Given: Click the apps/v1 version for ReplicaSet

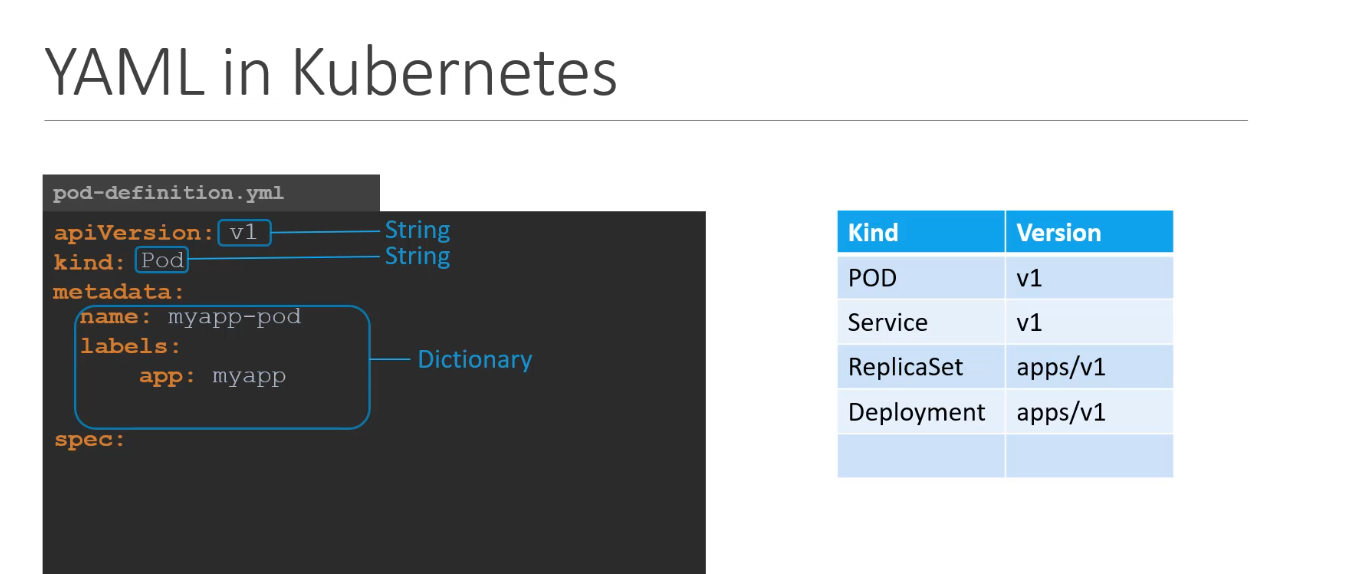Looking at the screenshot, I should pyautogui.click(x=1060, y=367).
